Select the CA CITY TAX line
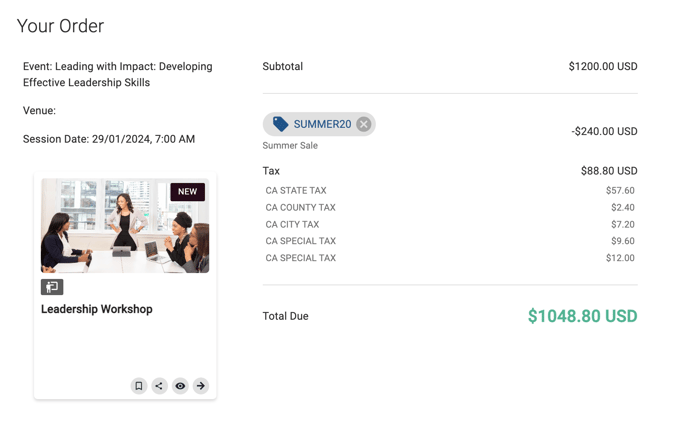Image resolution: width=688 pixels, height=428 pixels. 292,224
